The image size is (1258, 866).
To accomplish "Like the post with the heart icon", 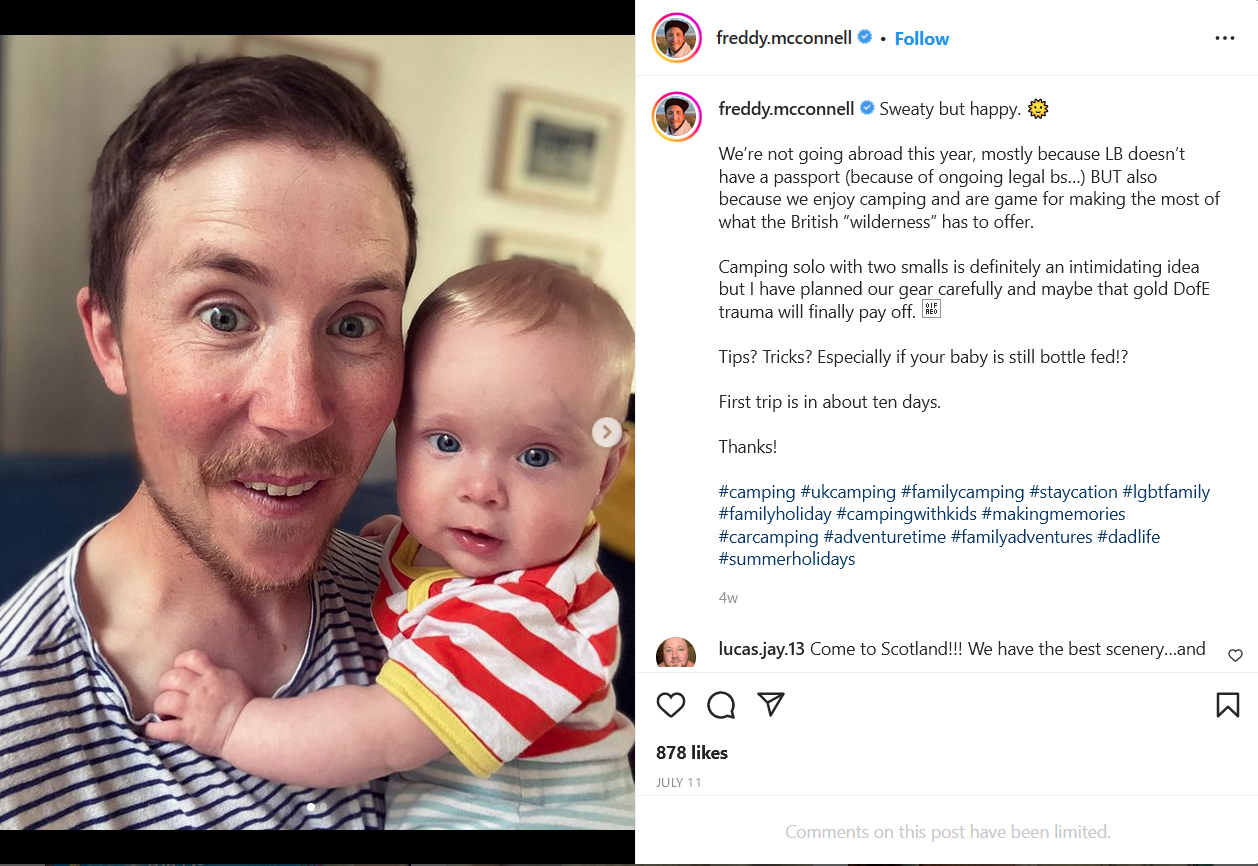I will 671,705.
